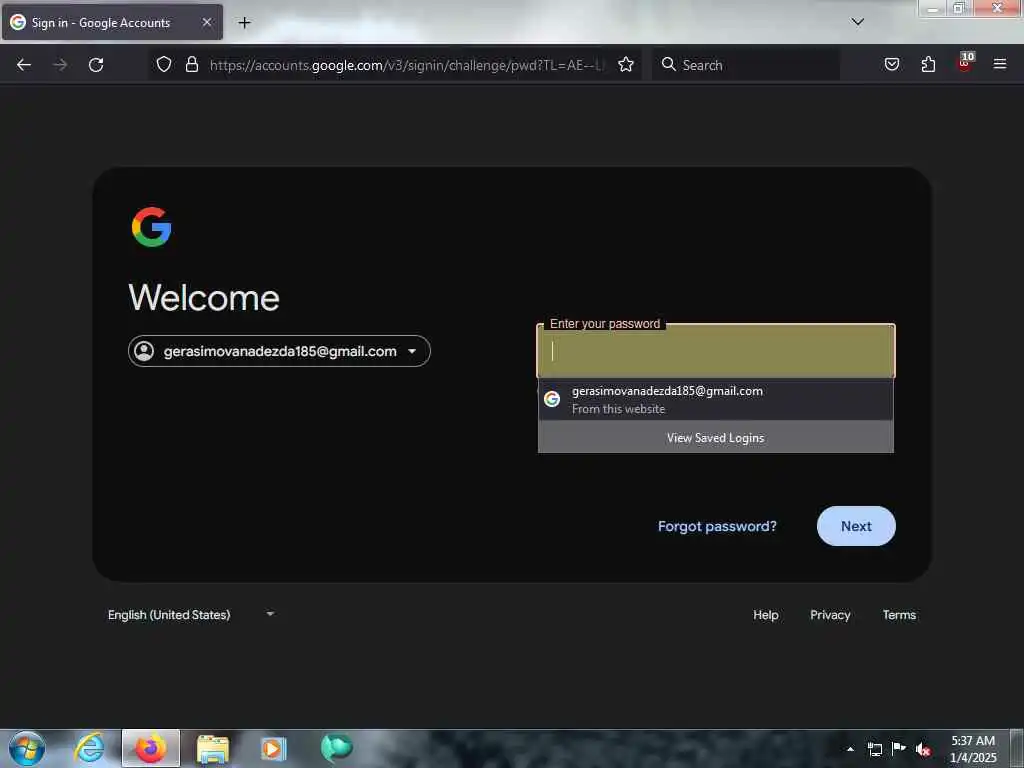The height and width of the screenshot is (768, 1024).
Task: Launch Windows Media Player from taskbar
Action: (274, 748)
